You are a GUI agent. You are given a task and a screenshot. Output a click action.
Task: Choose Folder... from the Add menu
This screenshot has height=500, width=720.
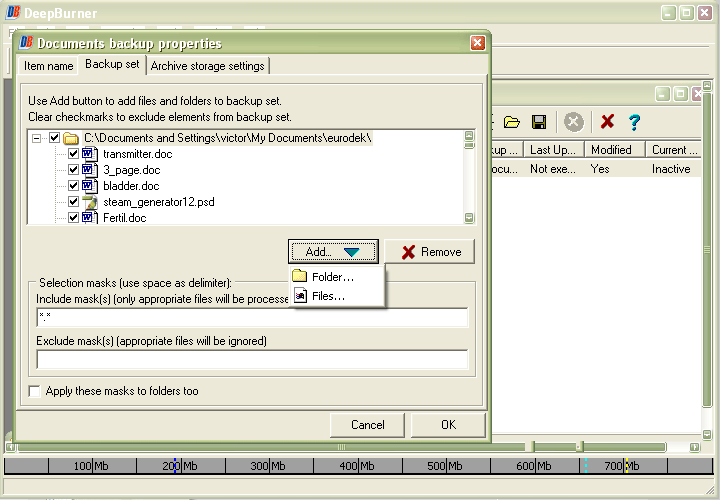point(337,277)
